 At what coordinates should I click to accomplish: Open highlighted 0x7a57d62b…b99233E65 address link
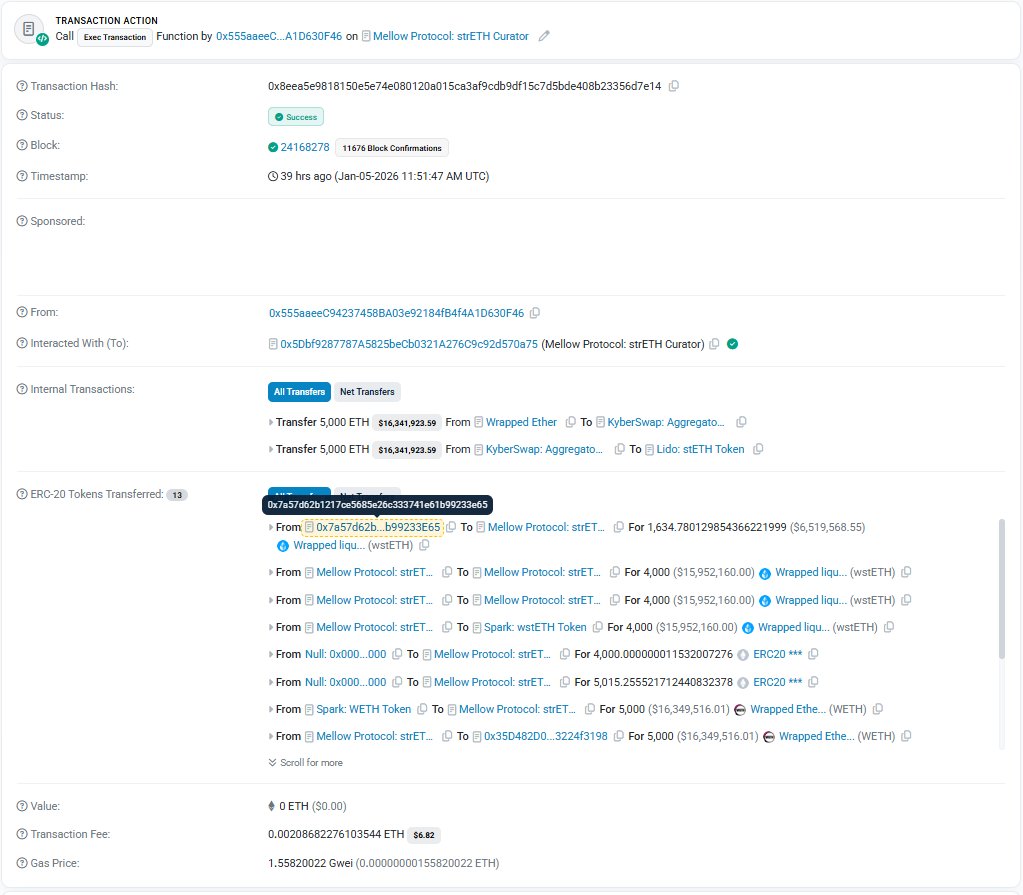(x=378, y=527)
